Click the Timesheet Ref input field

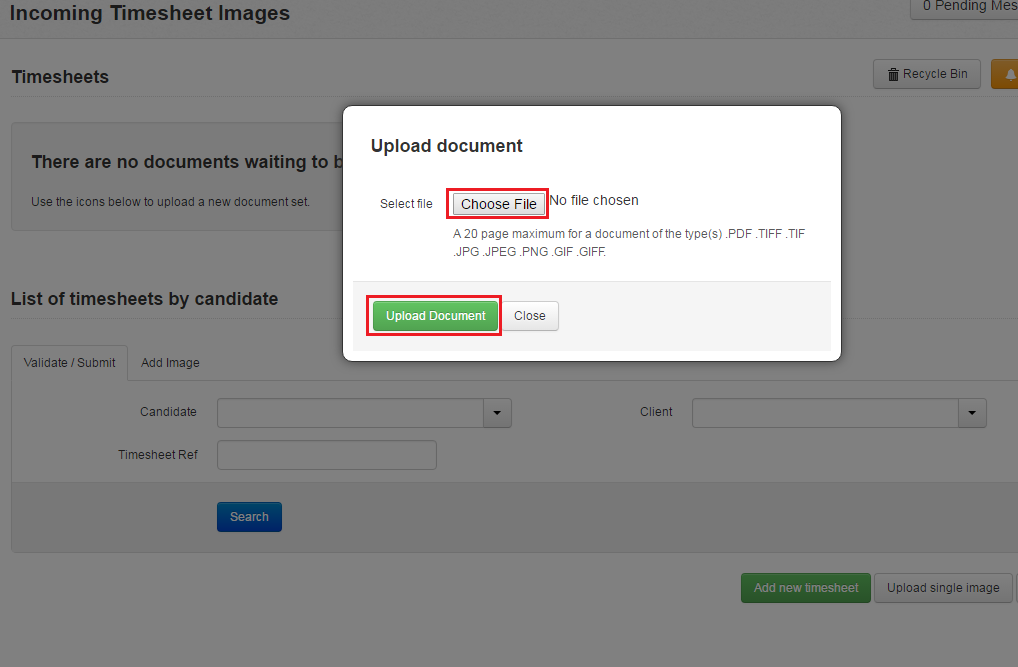[327, 455]
